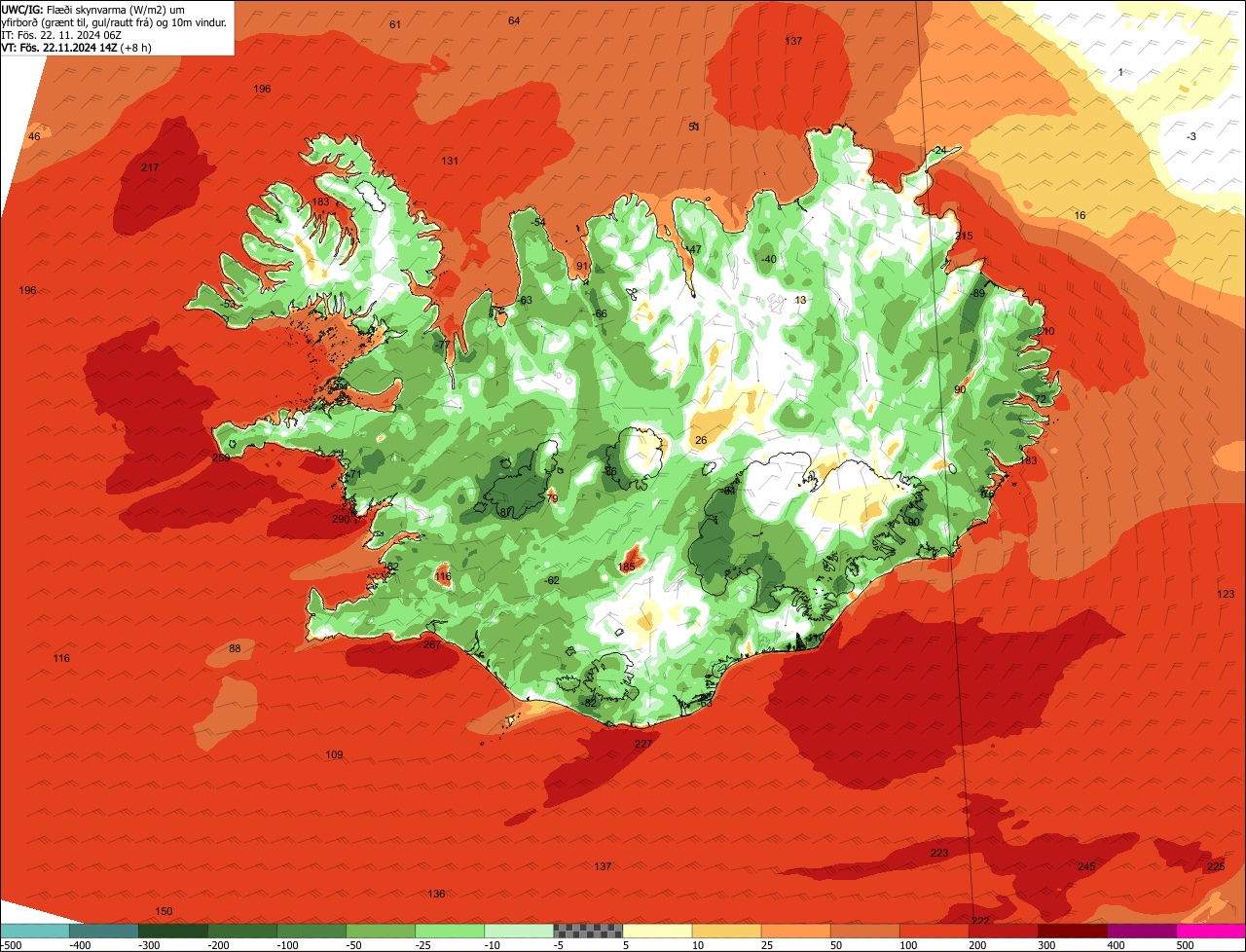Click the map value 245
Image resolution: width=1246 pixels, height=952 pixels.
[1086, 866]
